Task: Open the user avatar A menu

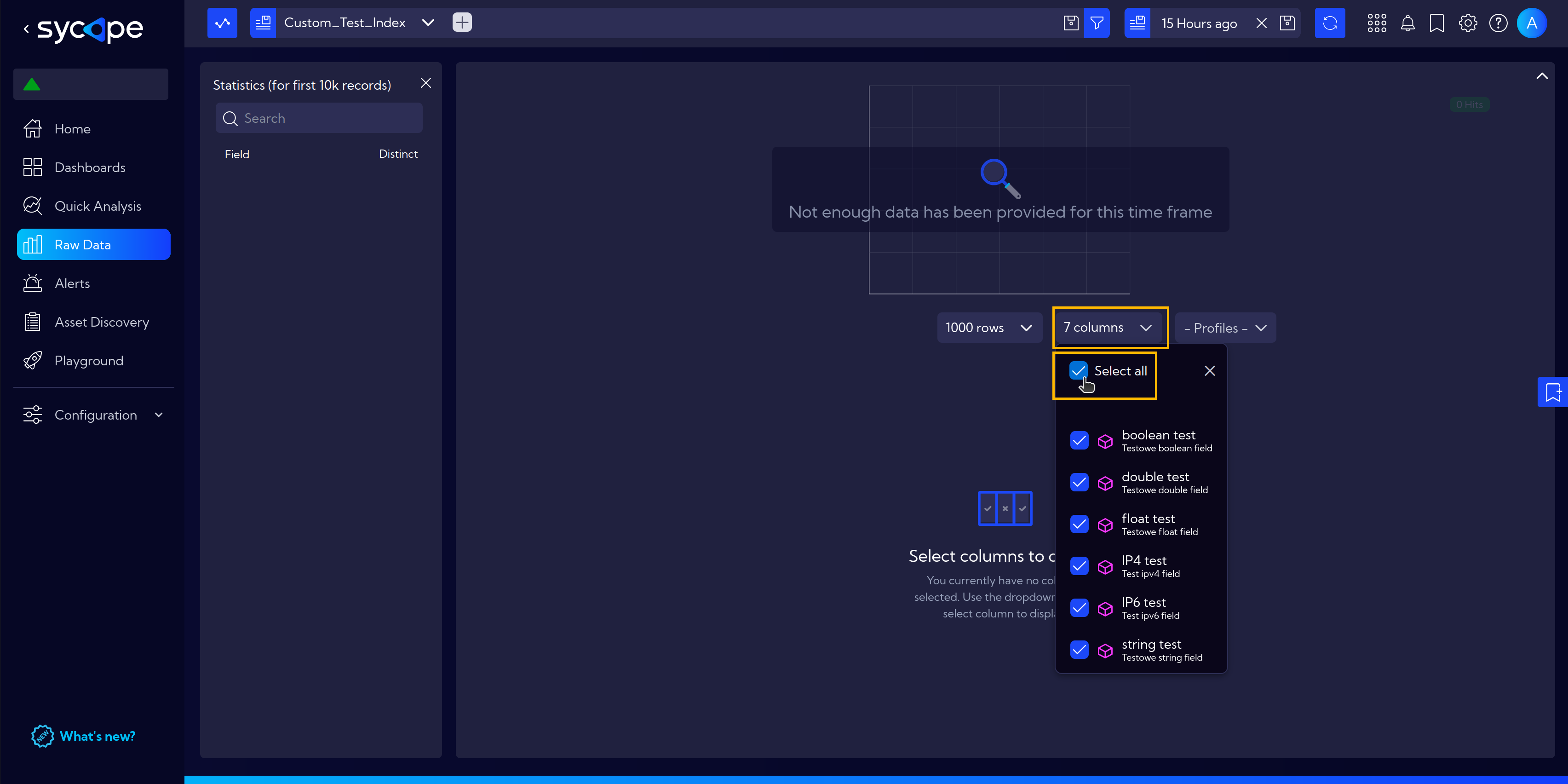Action: [x=1532, y=23]
